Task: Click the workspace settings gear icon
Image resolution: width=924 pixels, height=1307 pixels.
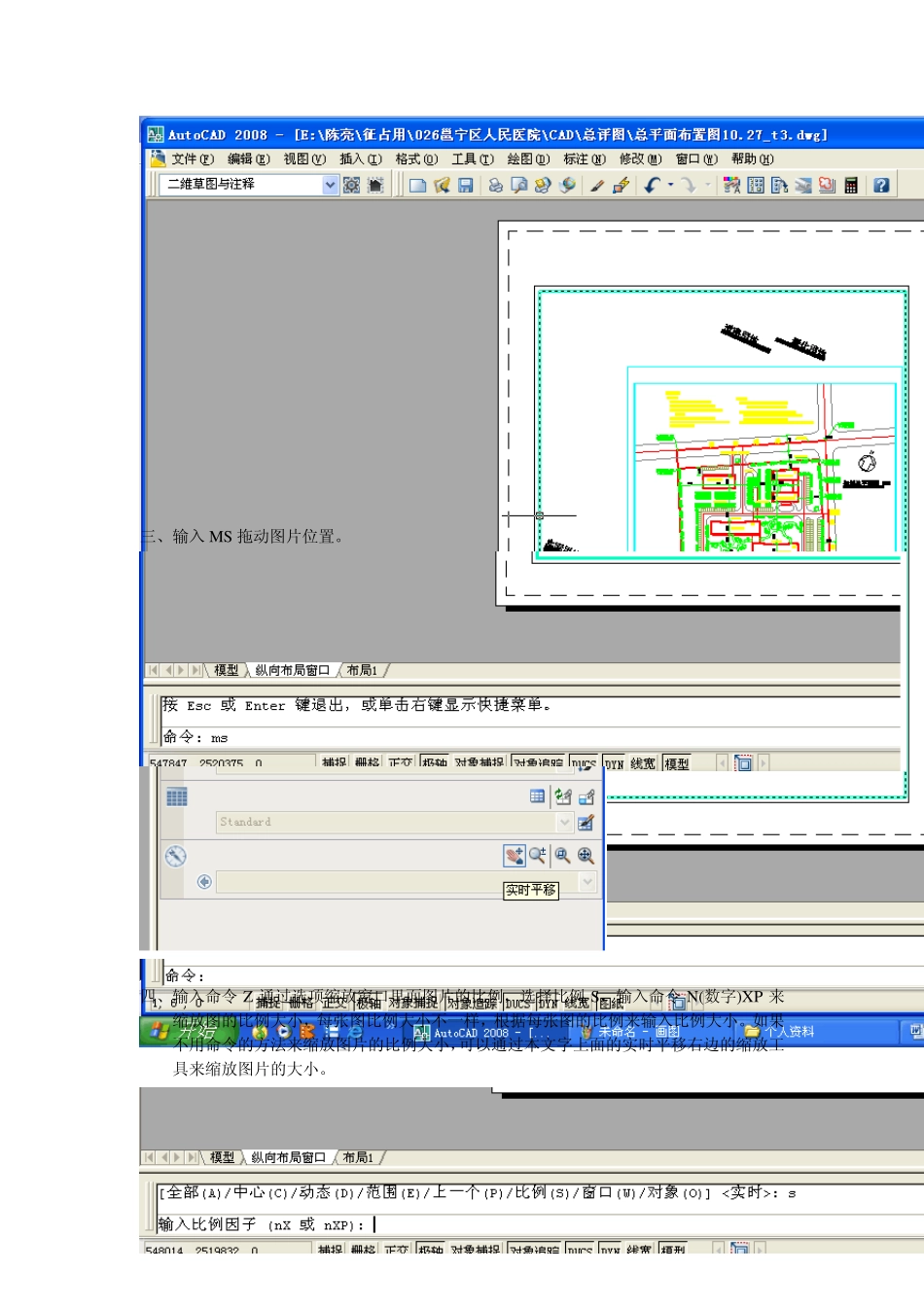Action: pos(351,185)
